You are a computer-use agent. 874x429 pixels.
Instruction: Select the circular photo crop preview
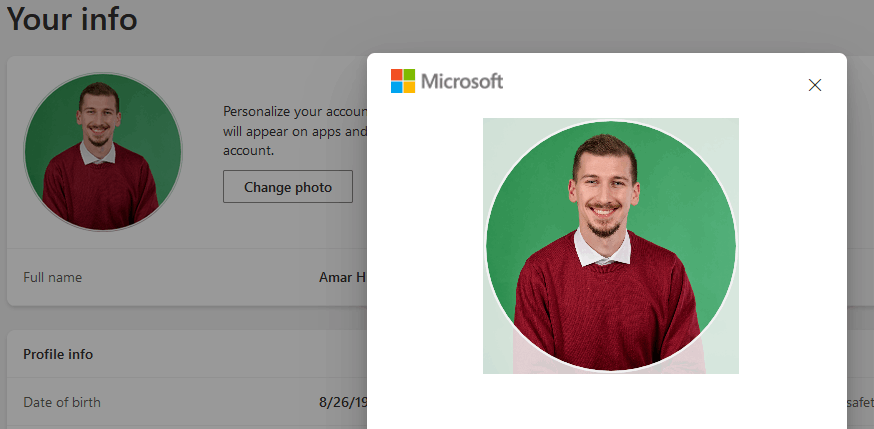coord(611,246)
